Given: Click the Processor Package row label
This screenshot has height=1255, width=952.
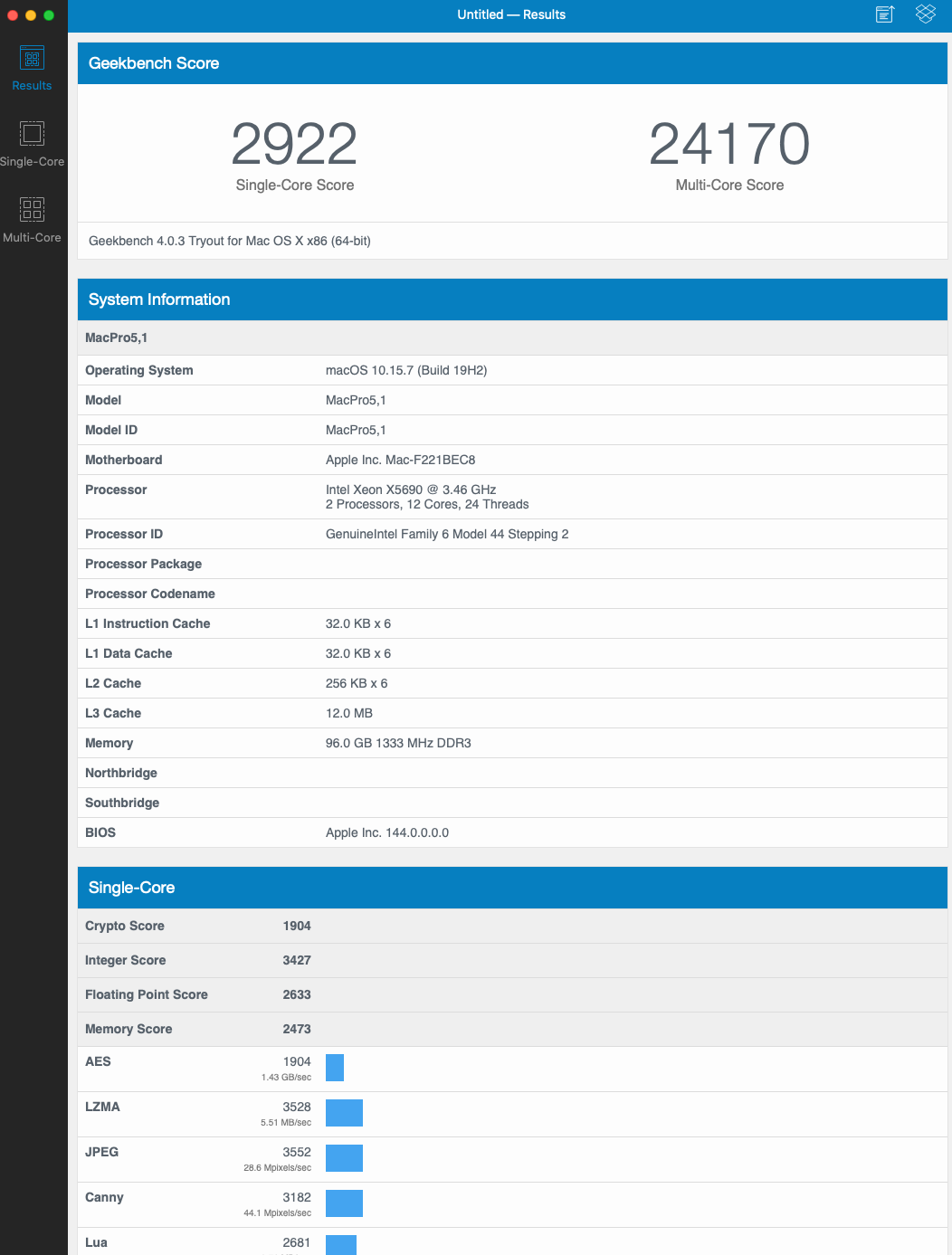Looking at the screenshot, I should click(144, 564).
